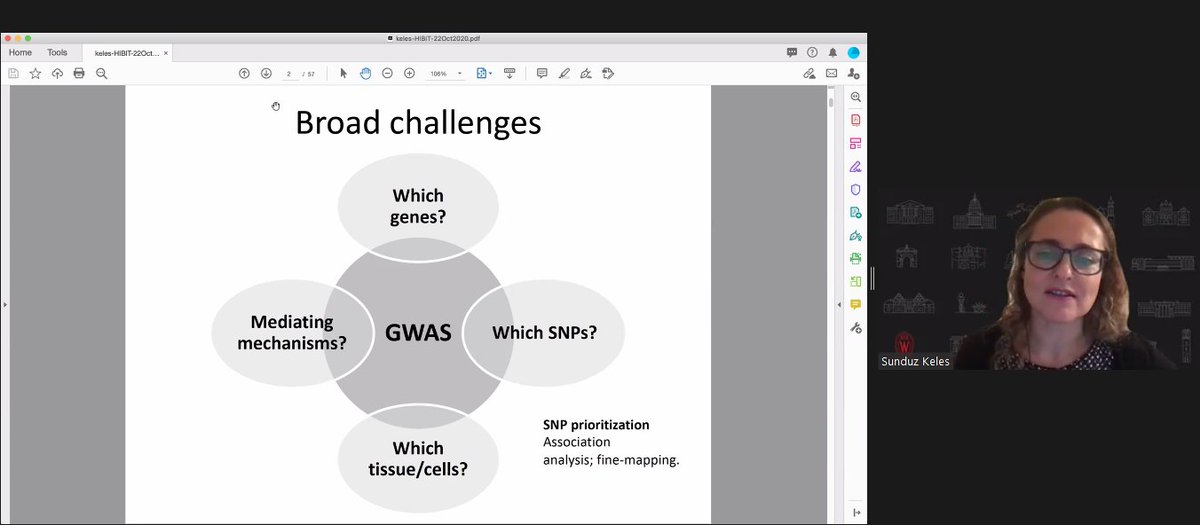
Task: Select the arrow selection tool
Action: click(x=343, y=73)
